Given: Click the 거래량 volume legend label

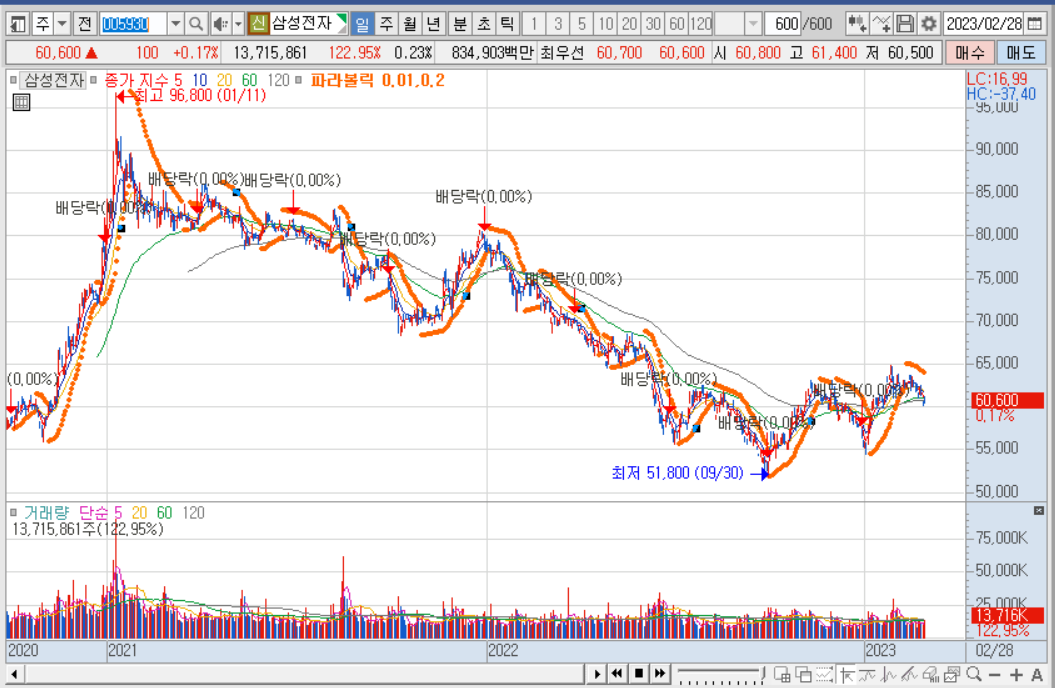Looking at the screenshot, I should (46, 513).
